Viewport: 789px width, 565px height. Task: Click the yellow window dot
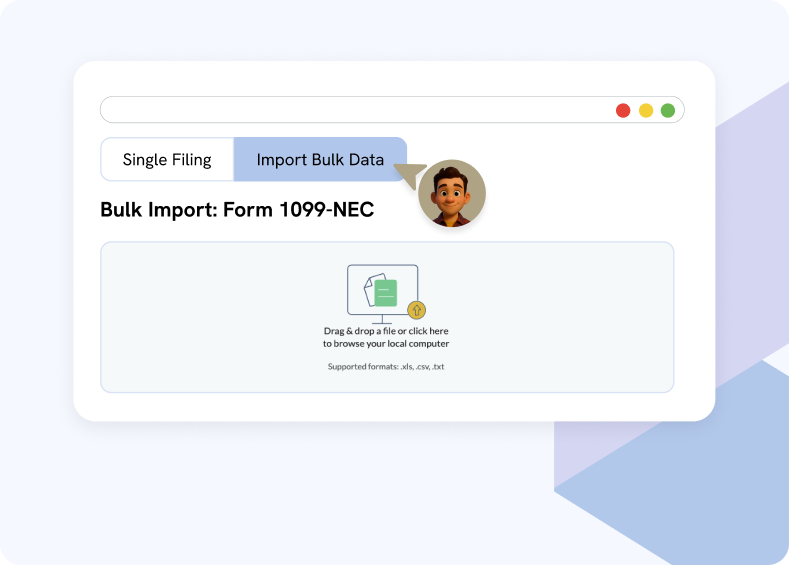646,110
